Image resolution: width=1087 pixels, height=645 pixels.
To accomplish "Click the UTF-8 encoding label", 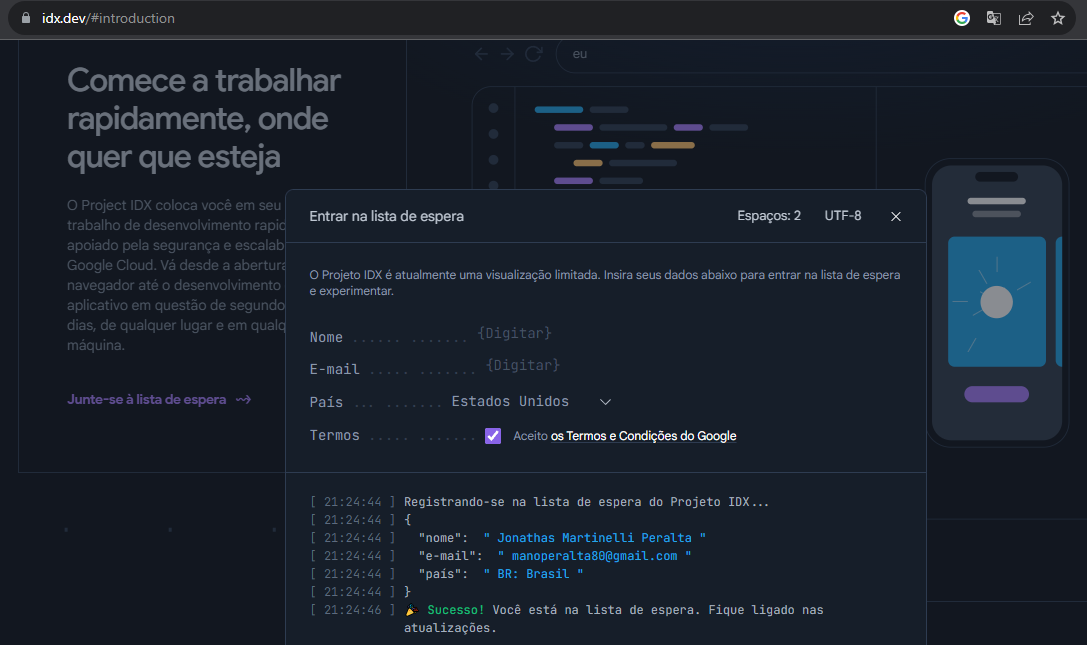I will coord(843,216).
